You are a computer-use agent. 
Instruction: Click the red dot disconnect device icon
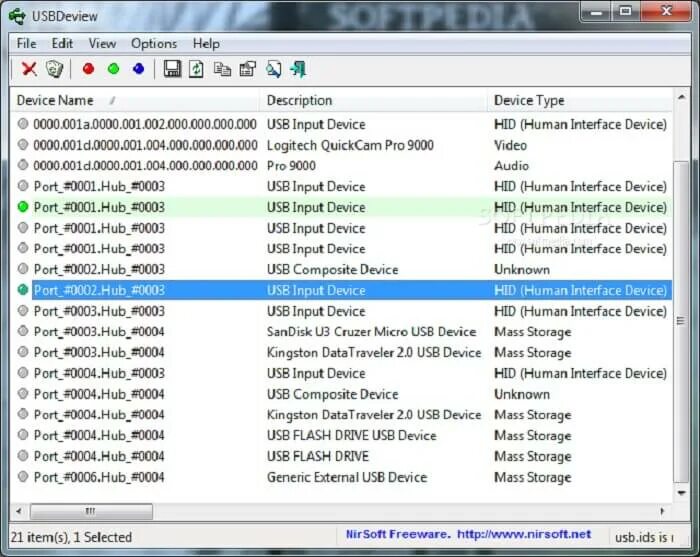pos(88,69)
